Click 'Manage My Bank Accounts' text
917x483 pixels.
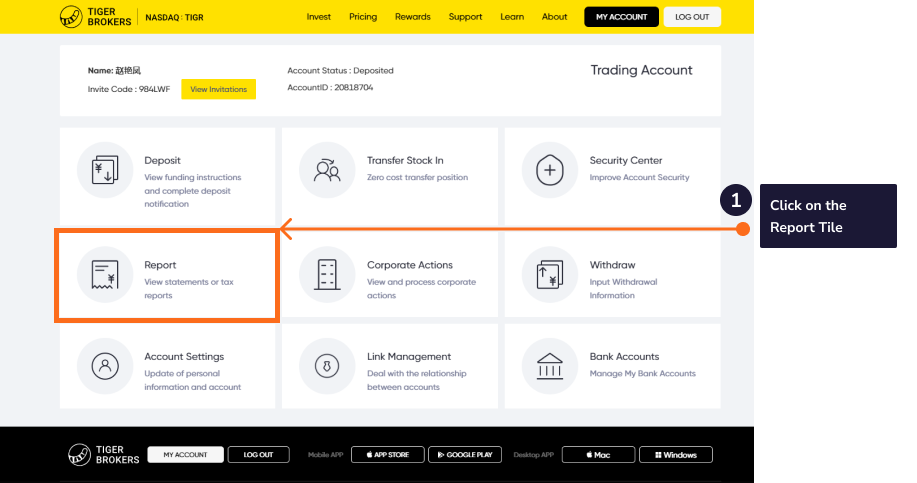[643, 374]
